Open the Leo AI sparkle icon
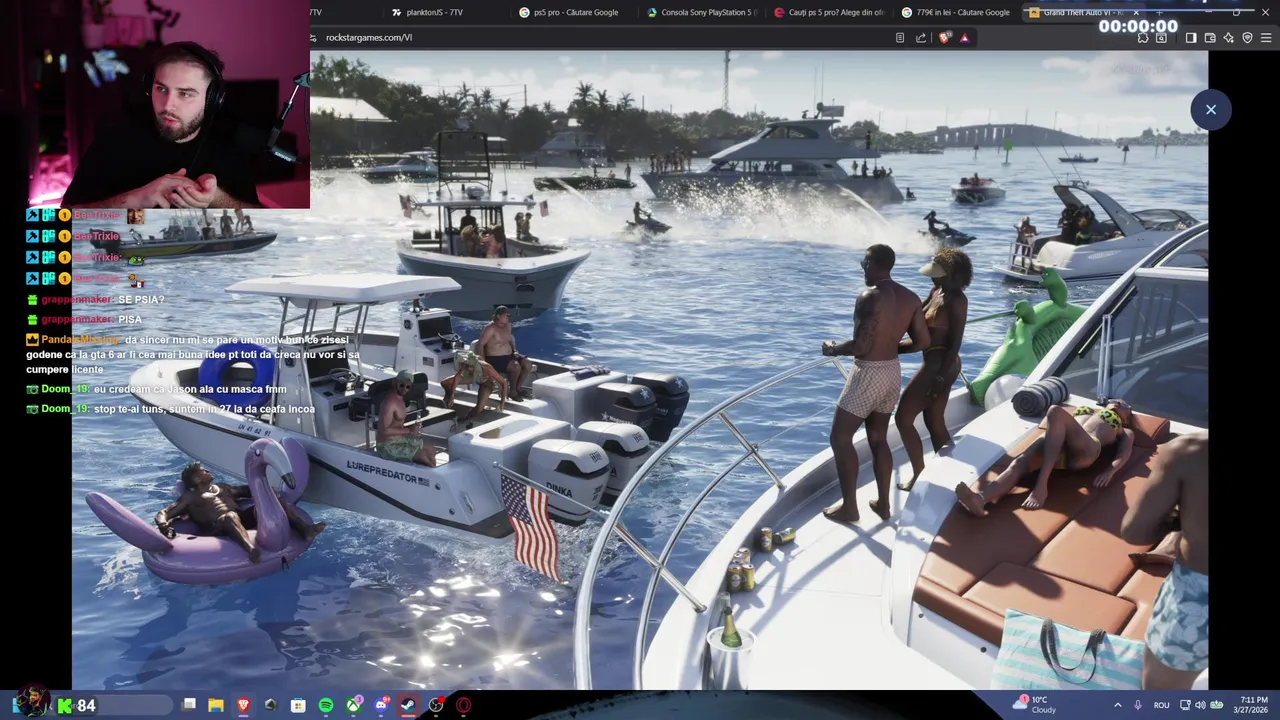 point(1228,38)
